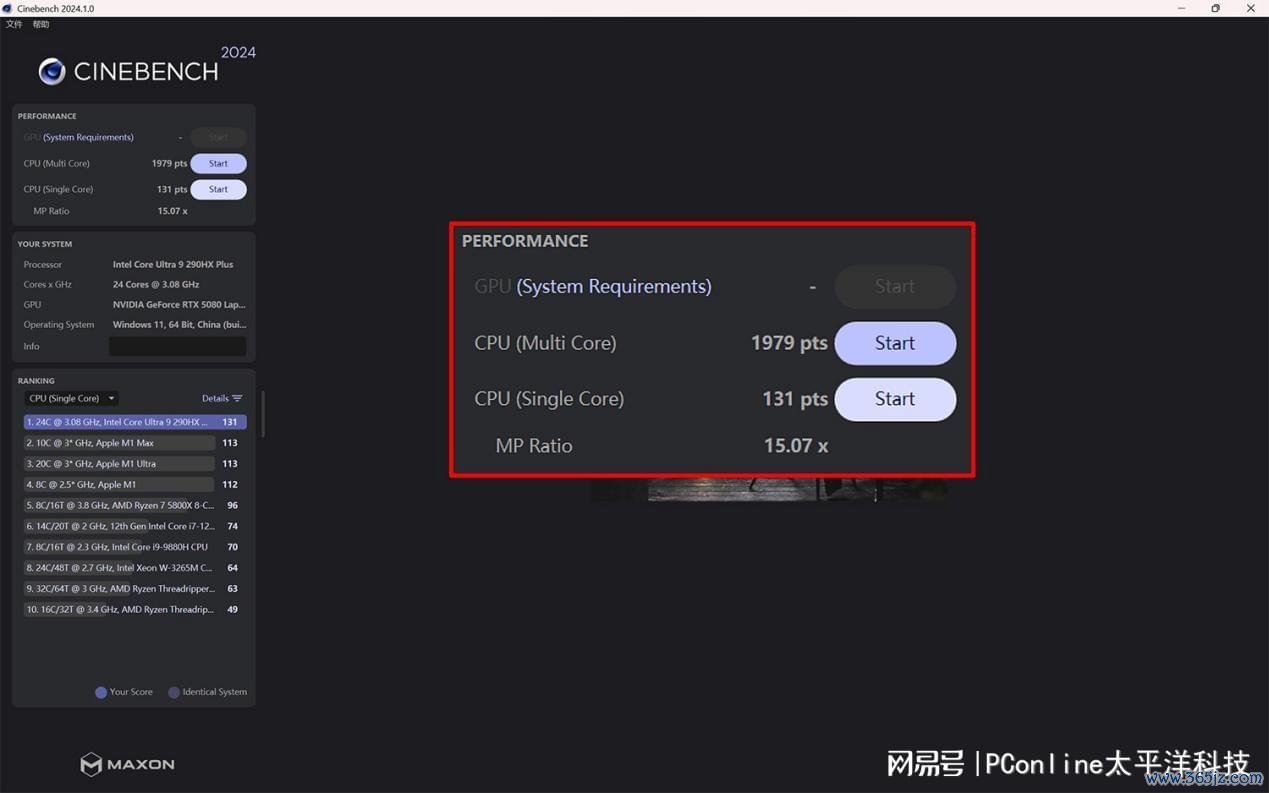This screenshot has width=1269, height=793.
Task: Minimize the Cinebench window
Action: click(1182, 8)
